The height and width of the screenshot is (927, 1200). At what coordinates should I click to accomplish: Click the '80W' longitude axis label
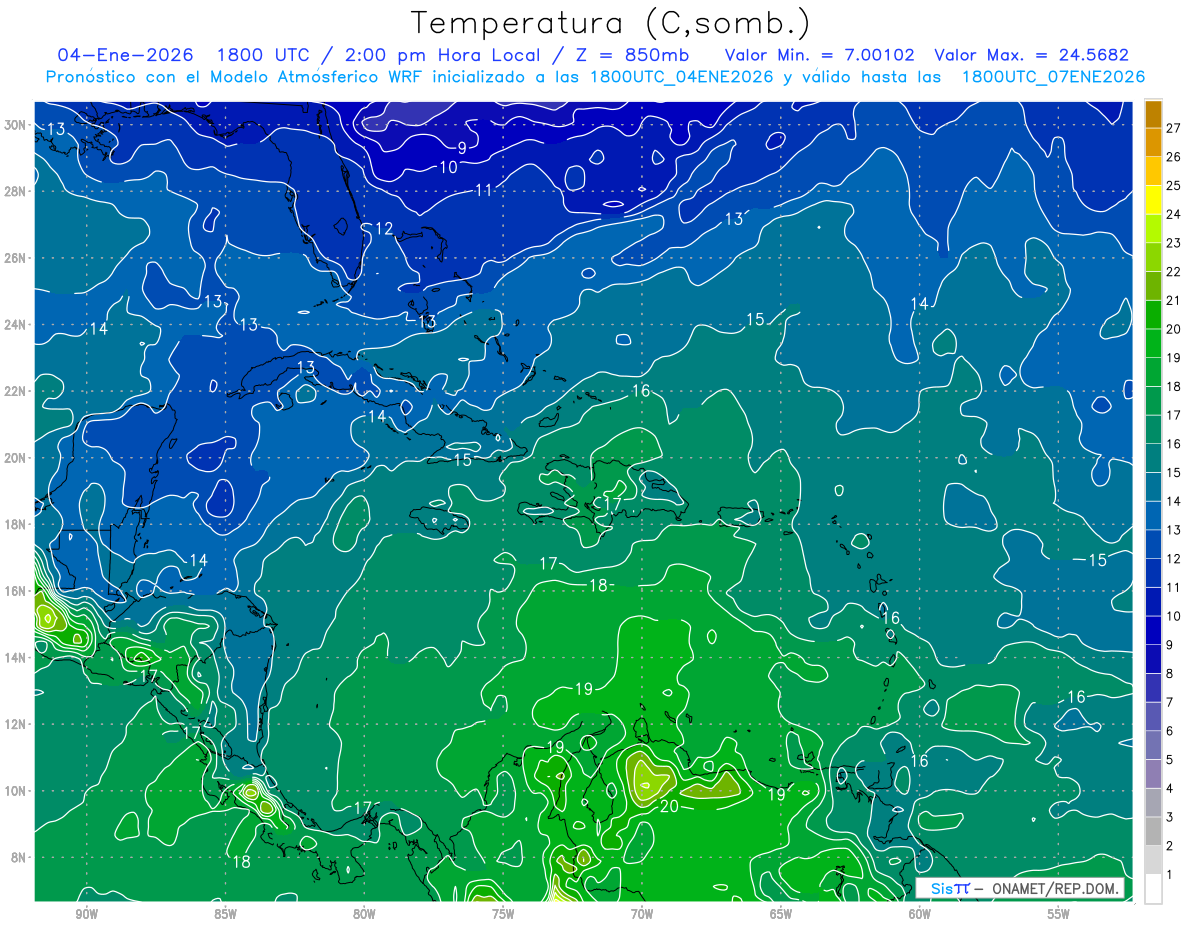tap(363, 914)
